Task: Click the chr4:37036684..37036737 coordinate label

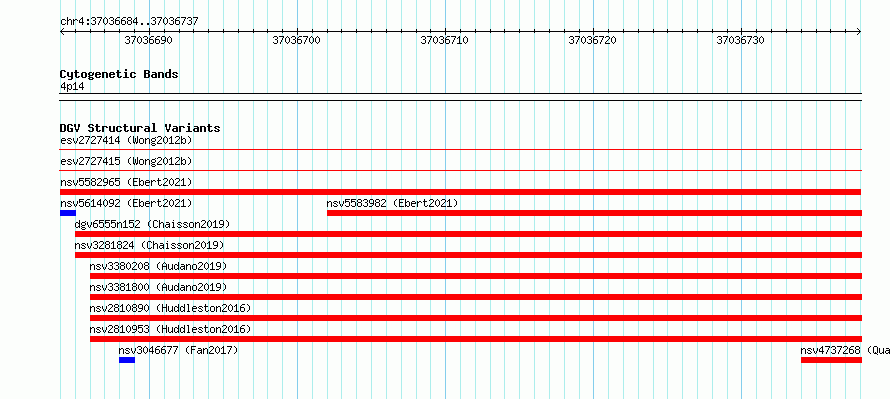Action: click(129, 22)
